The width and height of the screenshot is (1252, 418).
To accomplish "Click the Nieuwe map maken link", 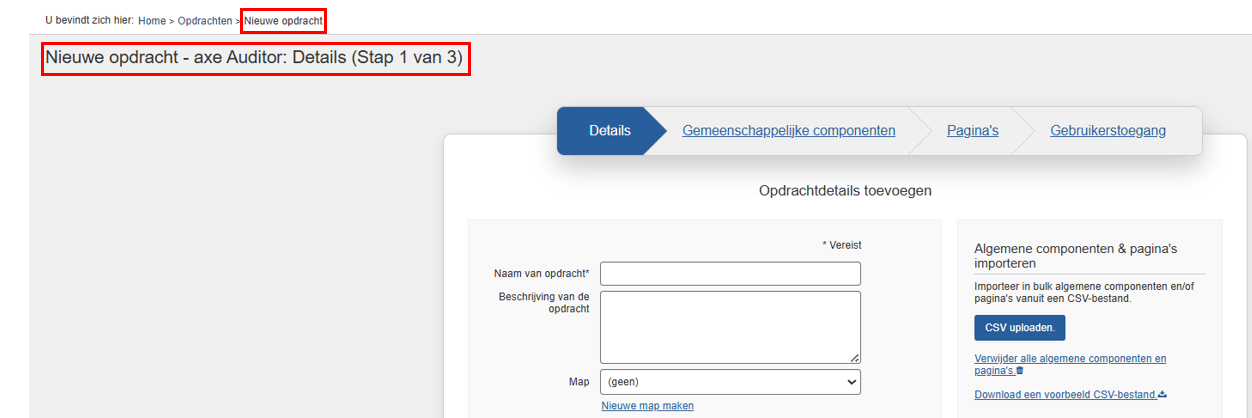I will pos(647,406).
